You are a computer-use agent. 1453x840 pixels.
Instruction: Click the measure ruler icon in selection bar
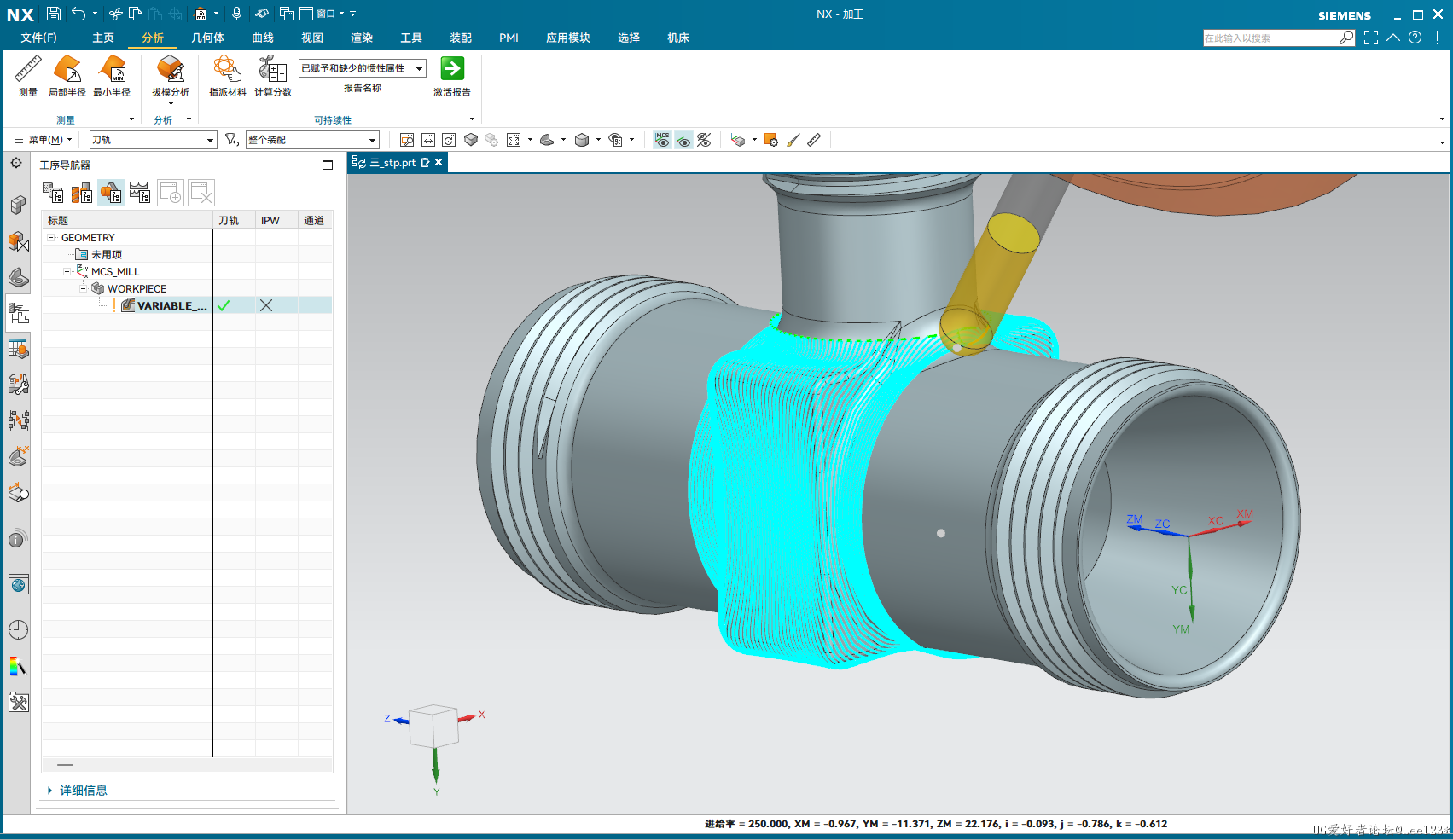click(x=814, y=140)
